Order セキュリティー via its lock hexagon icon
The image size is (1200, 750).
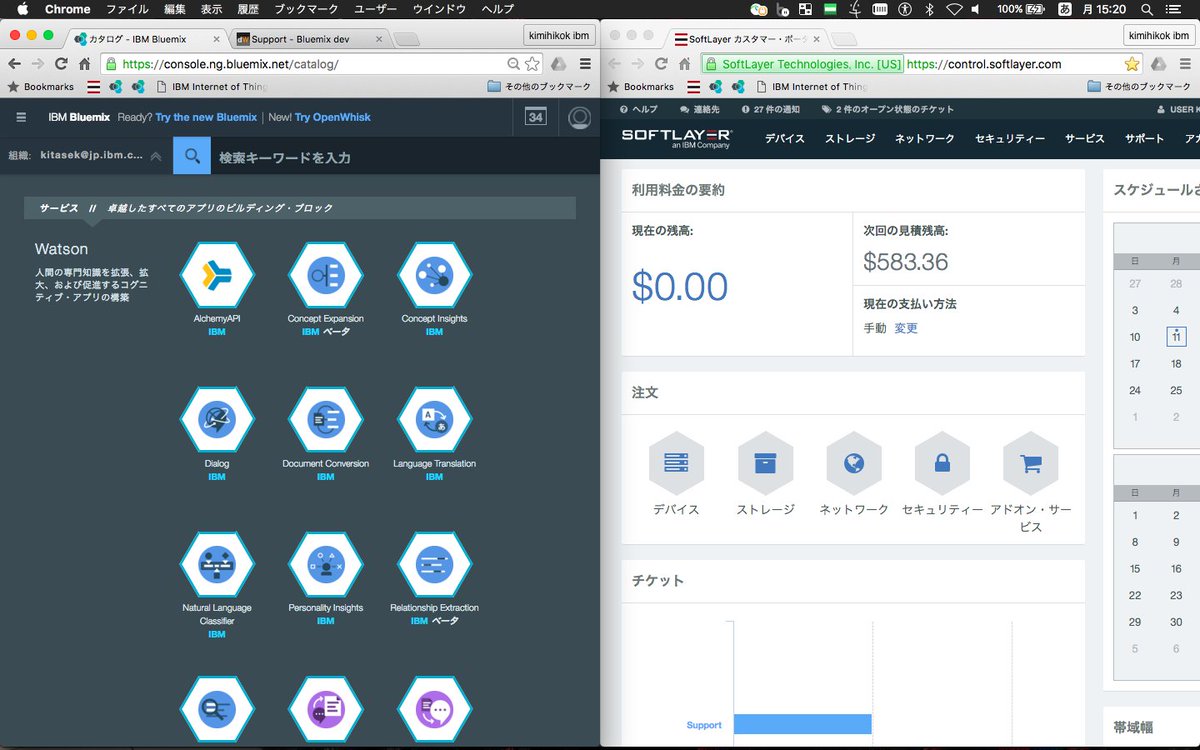coord(942,463)
